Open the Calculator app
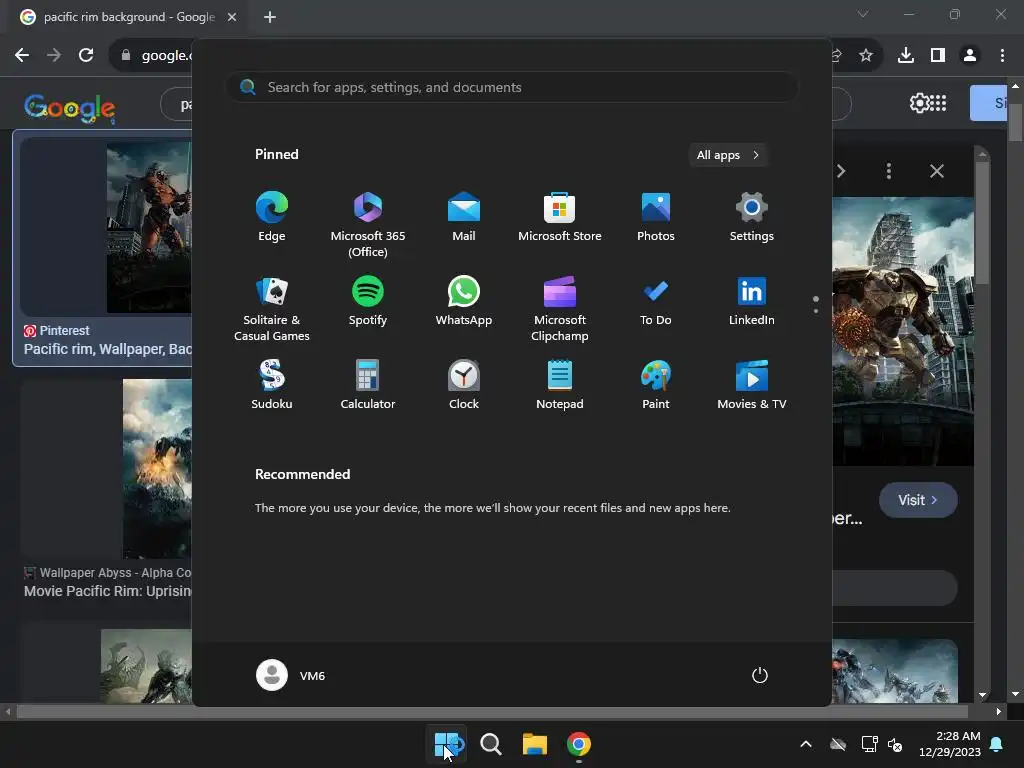 (368, 385)
